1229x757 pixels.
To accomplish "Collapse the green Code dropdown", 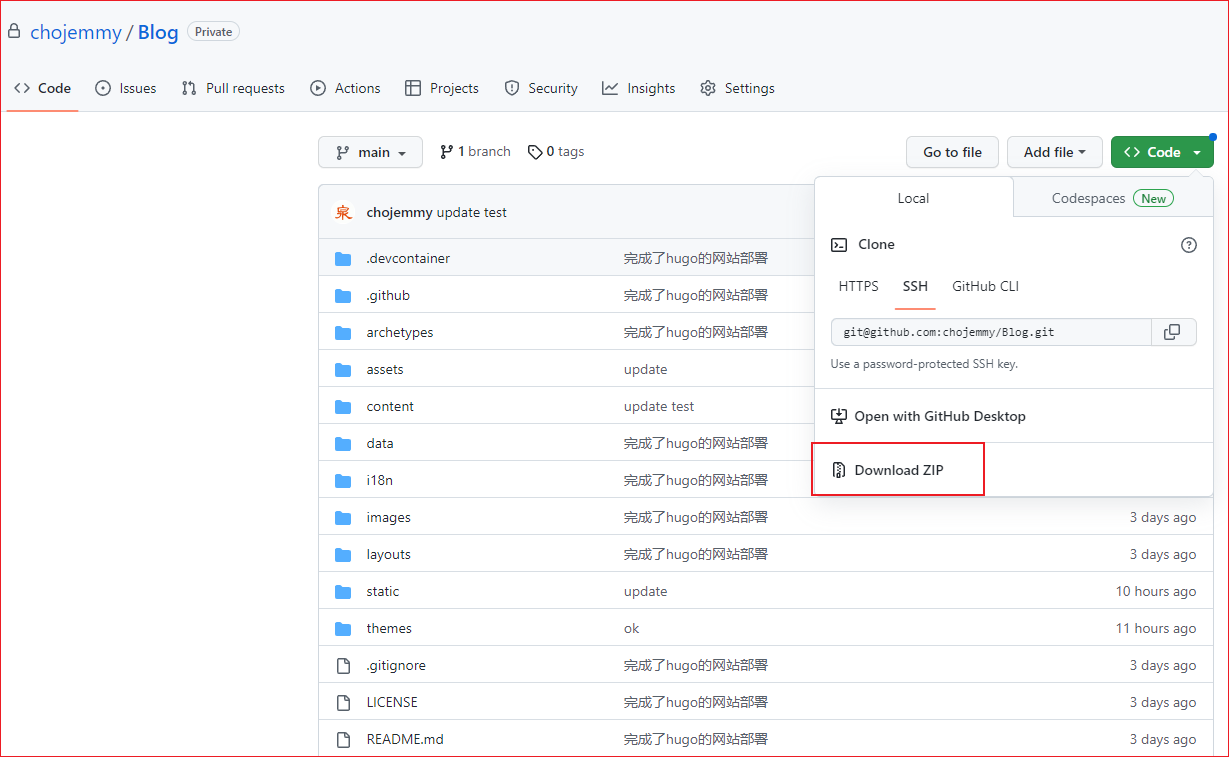I will click(1162, 152).
